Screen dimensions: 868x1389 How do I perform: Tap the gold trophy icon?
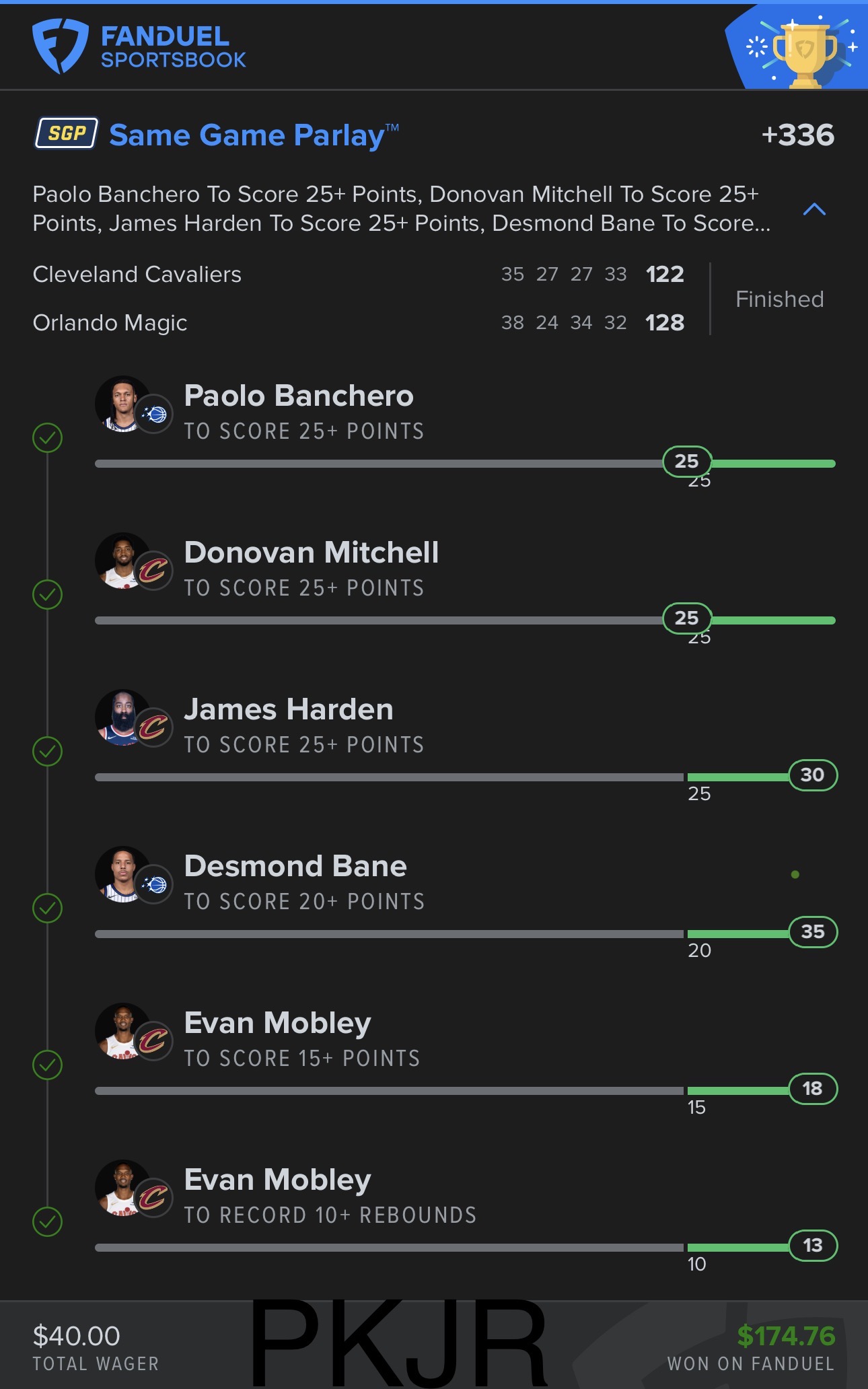click(x=804, y=54)
